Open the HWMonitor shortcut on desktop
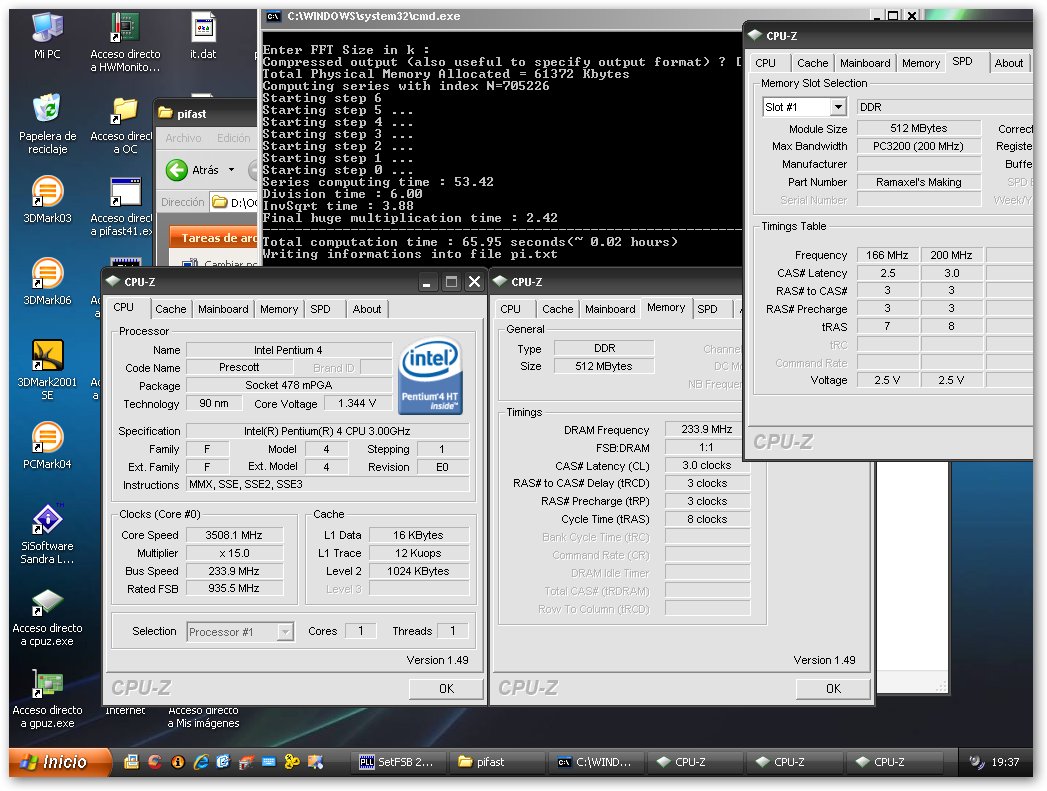This screenshot has width=1047, height=791. pos(125,41)
